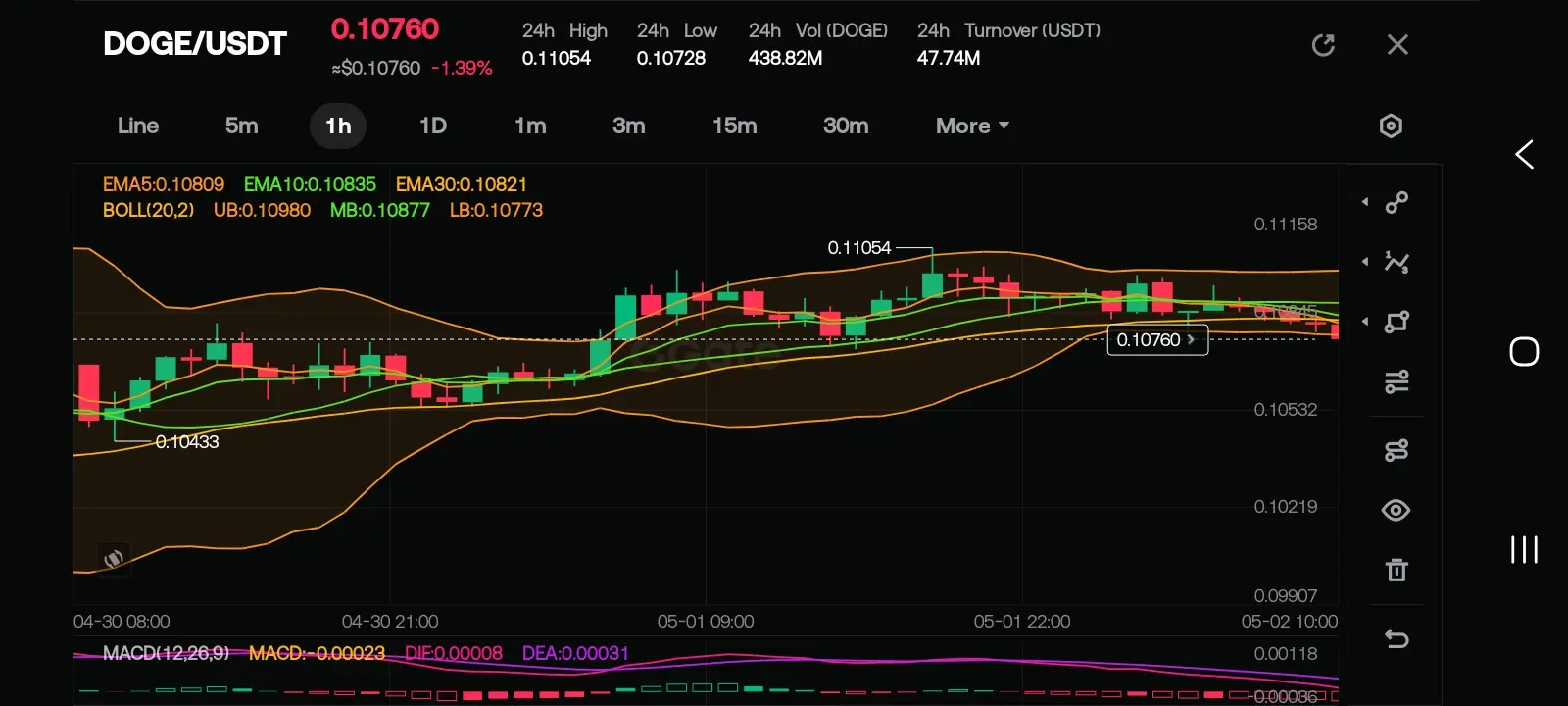
Task: Undo the last drawing action
Action: pyautogui.click(x=1396, y=639)
